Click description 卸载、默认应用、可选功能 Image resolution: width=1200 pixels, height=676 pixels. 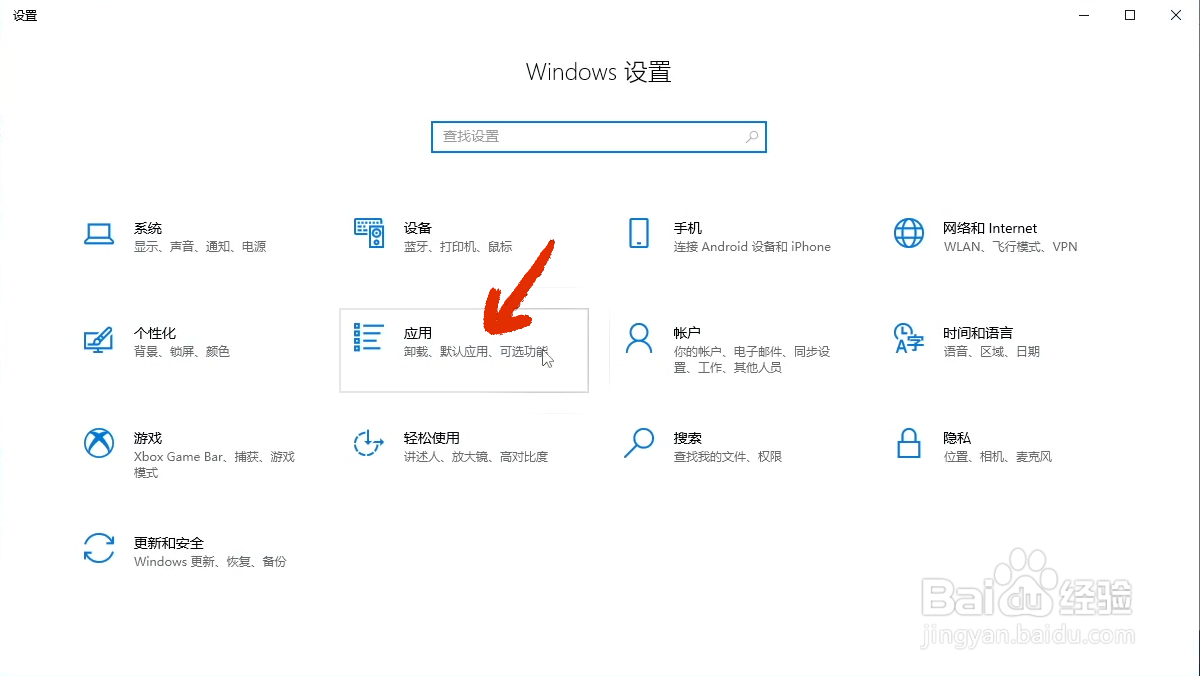point(476,352)
